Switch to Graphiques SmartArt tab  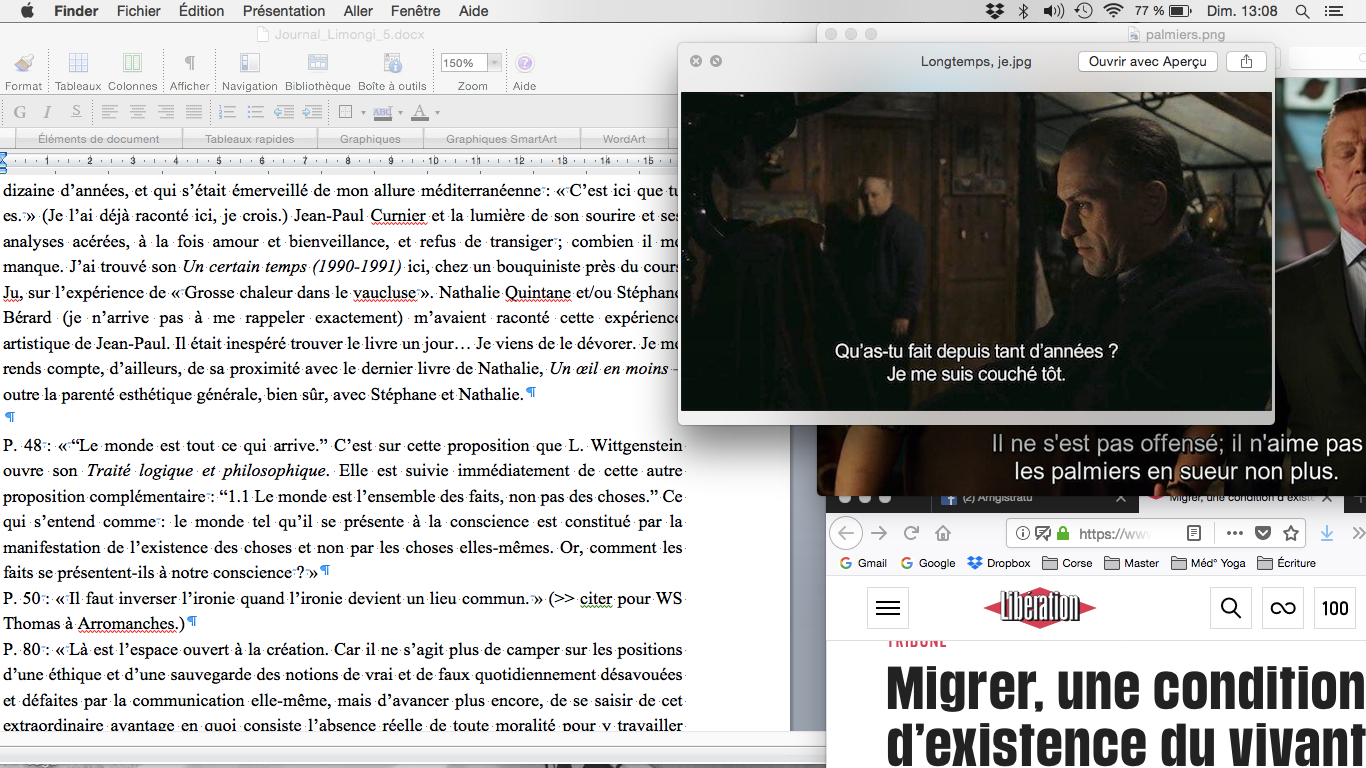[501, 139]
